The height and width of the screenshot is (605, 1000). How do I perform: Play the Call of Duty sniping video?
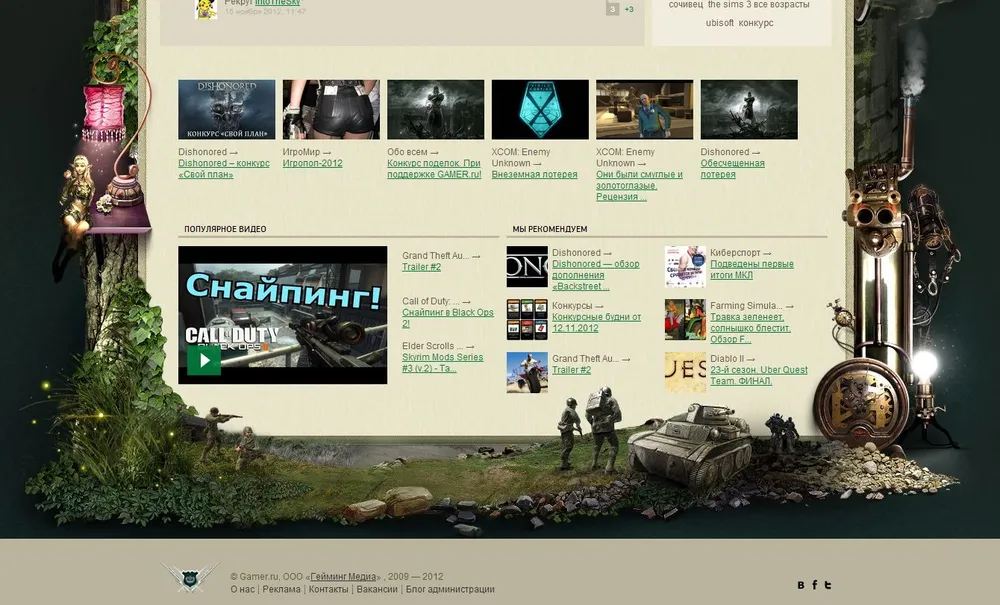coord(204,360)
